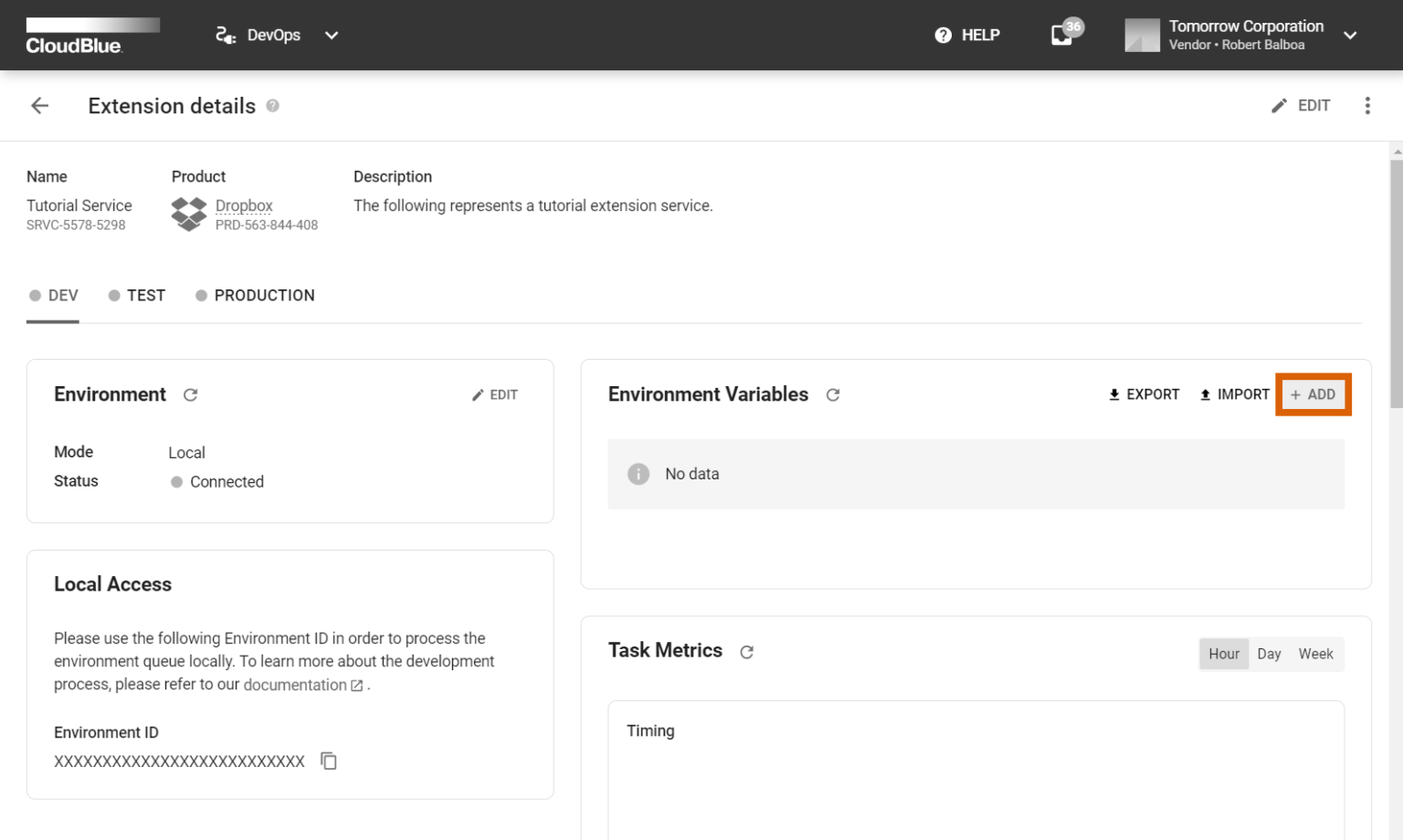Screen dimensions: 1403x840
Task: Click EXPORT environment variables
Action: click(1144, 394)
